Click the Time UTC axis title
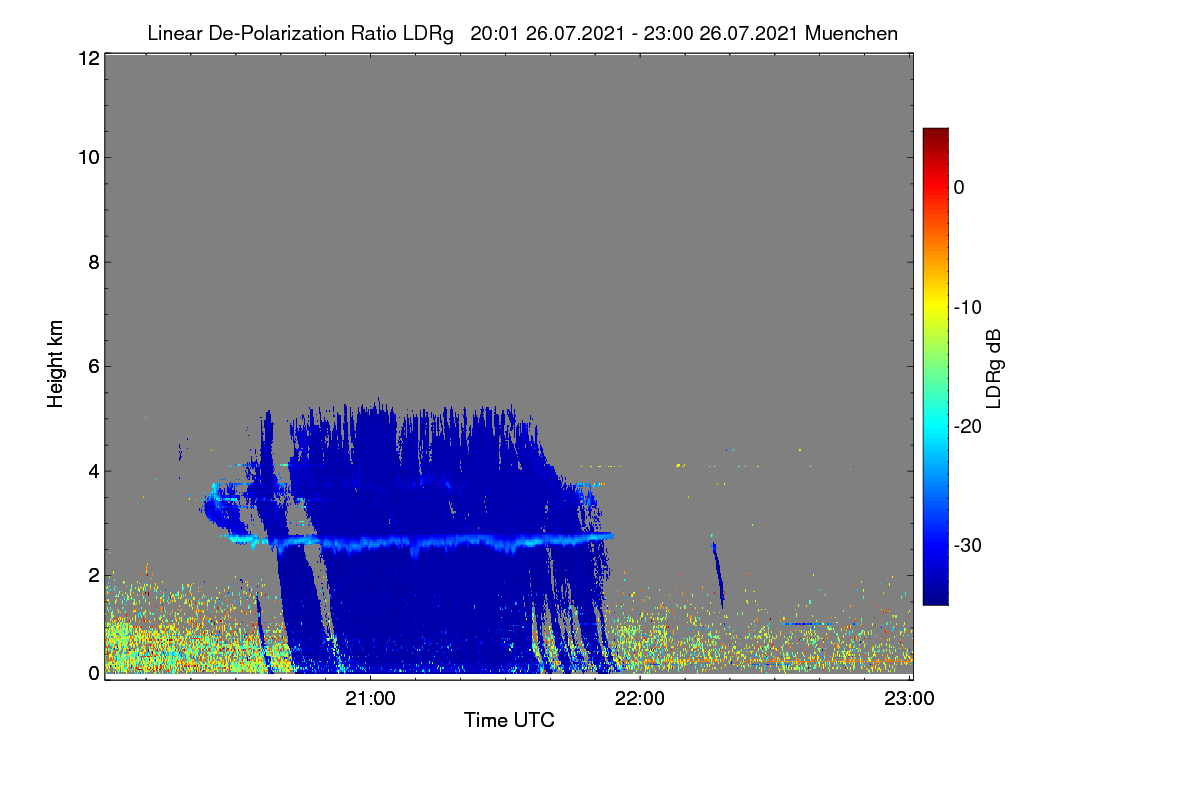 pyautogui.click(x=509, y=720)
